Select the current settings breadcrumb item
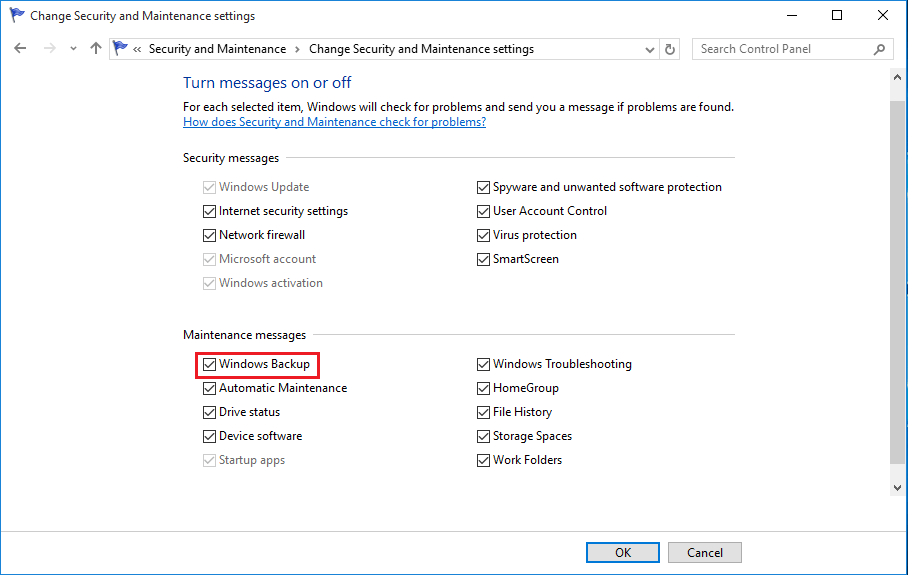Image resolution: width=908 pixels, height=575 pixels. [421, 49]
